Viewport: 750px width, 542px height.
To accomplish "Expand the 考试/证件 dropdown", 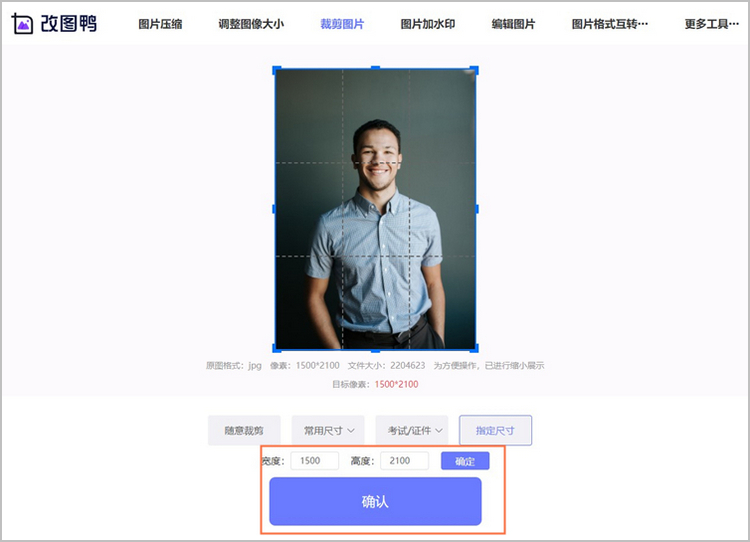I will [x=412, y=431].
